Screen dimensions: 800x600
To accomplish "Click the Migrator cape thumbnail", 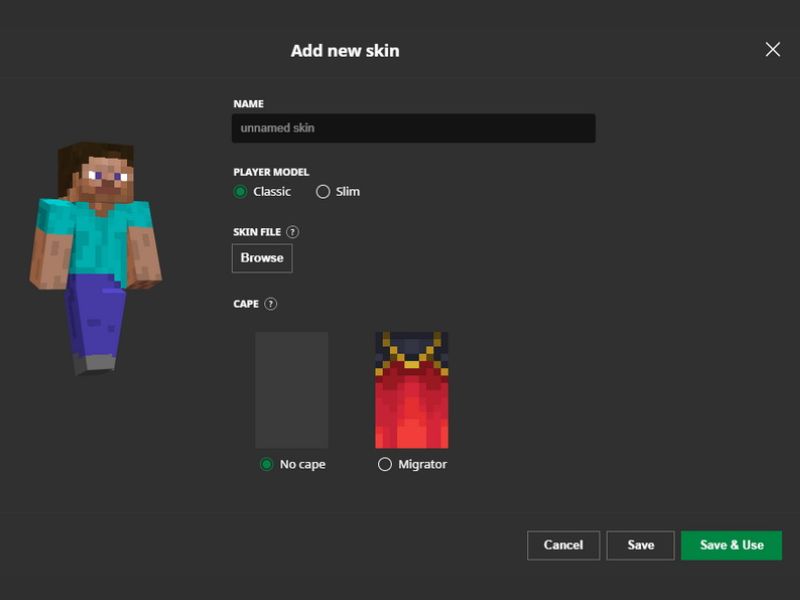I will 412,390.
